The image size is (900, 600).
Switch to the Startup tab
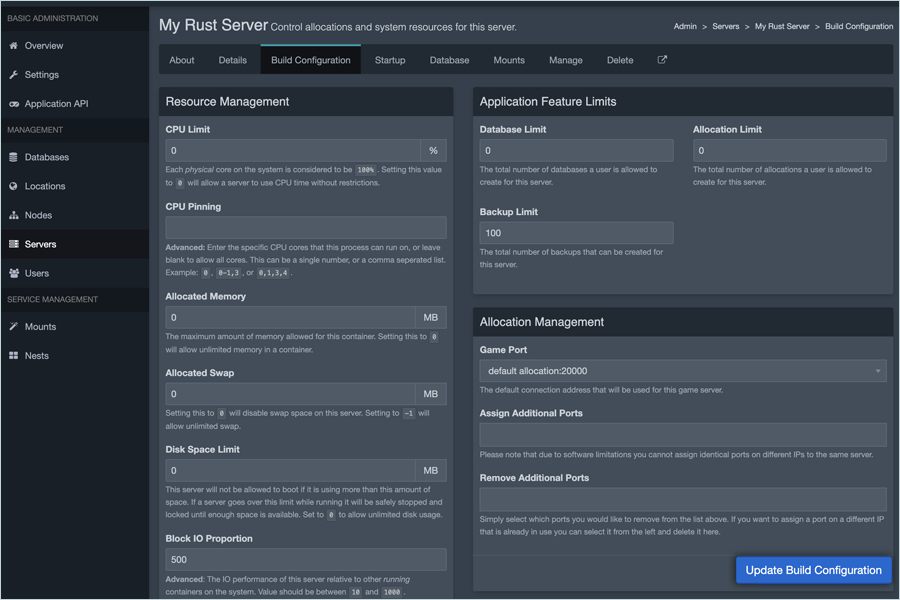tap(390, 60)
